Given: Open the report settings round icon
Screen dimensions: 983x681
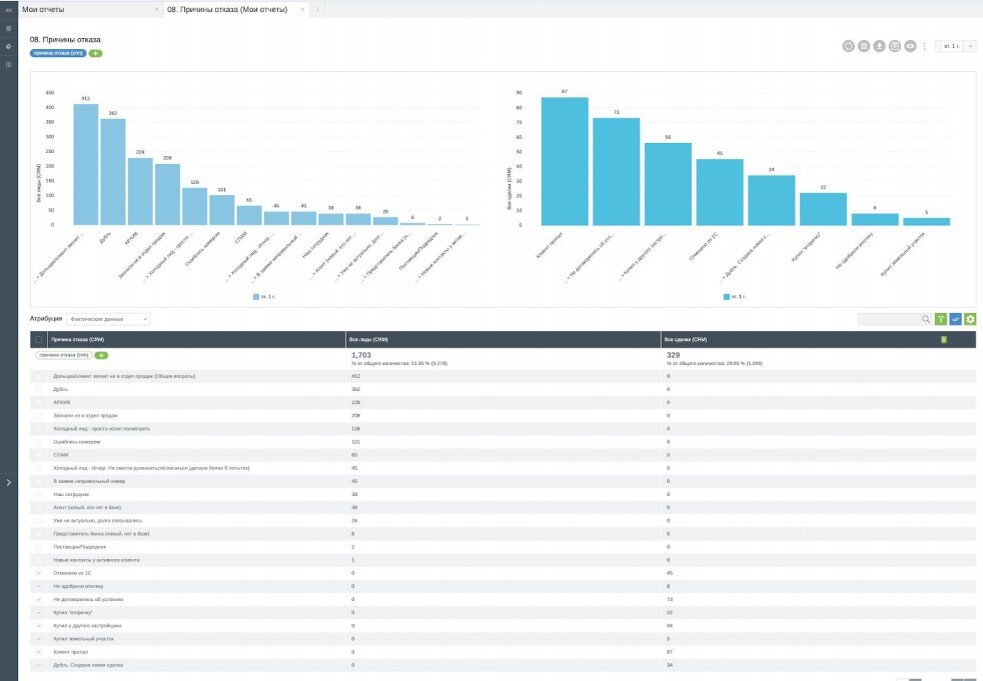Looking at the screenshot, I should point(848,46).
